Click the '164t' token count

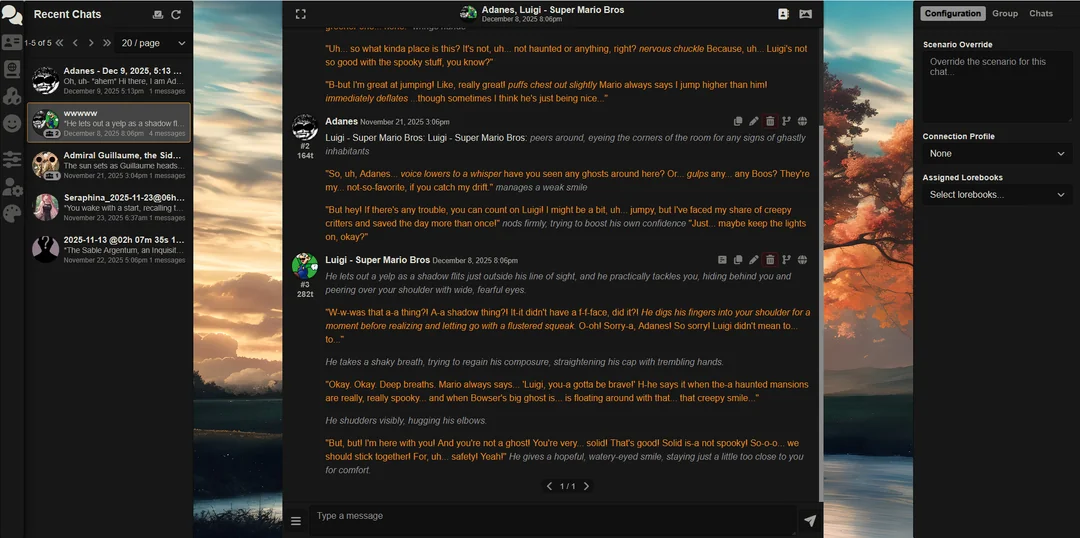304,156
